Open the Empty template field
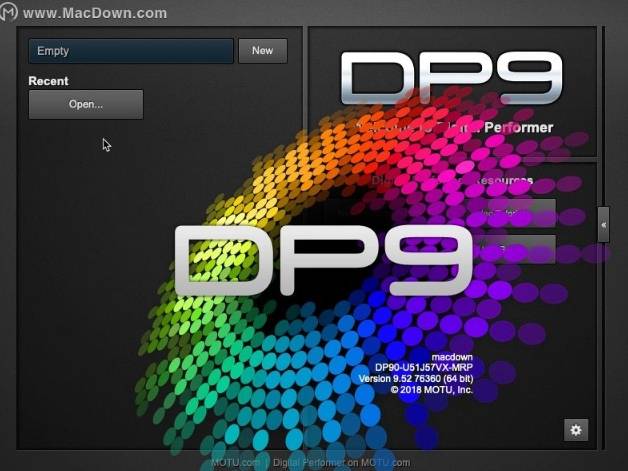Viewport: 628px width, 471px height. 131,51
